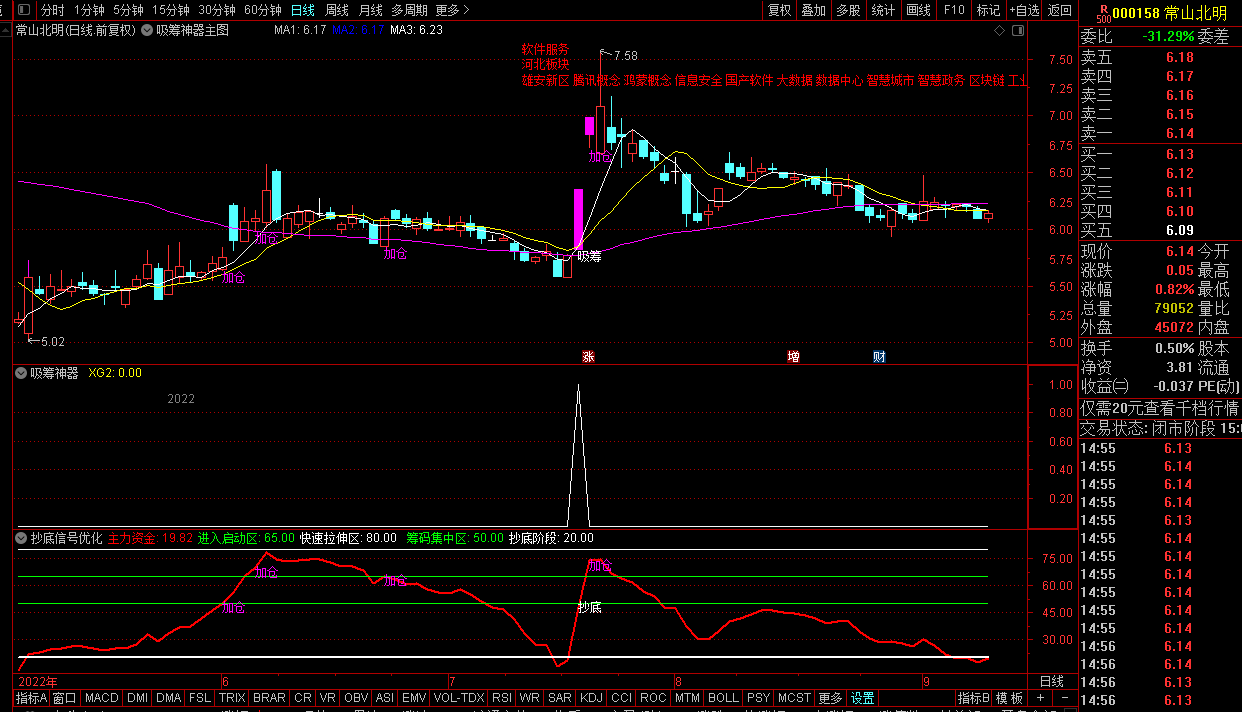Click the 增 event marker on the chart
The height and width of the screenshot is (712, 1242).
click(x=793, y=356)
